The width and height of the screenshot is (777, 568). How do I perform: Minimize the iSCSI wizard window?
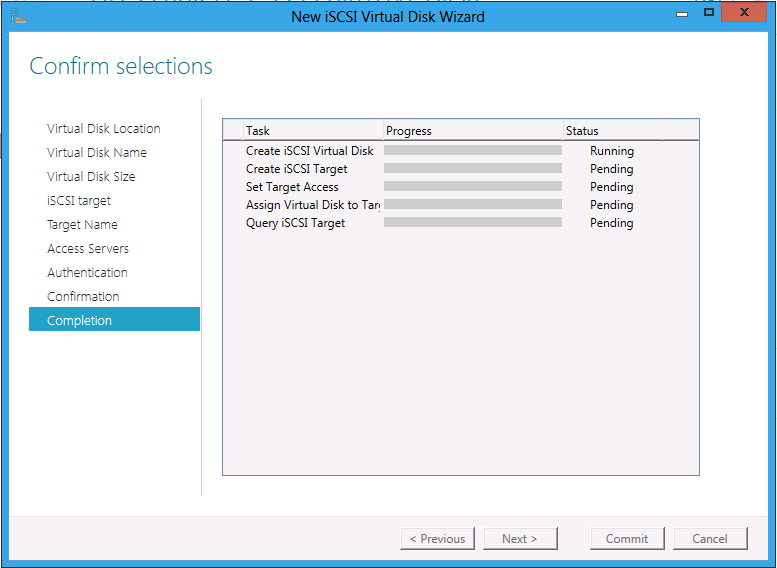[682, 14]
